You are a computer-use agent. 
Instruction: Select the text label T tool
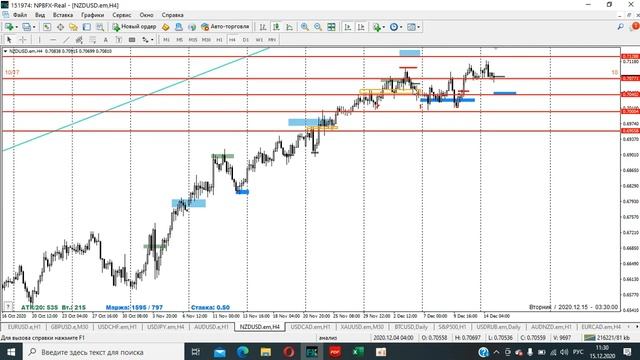point(119,40)
